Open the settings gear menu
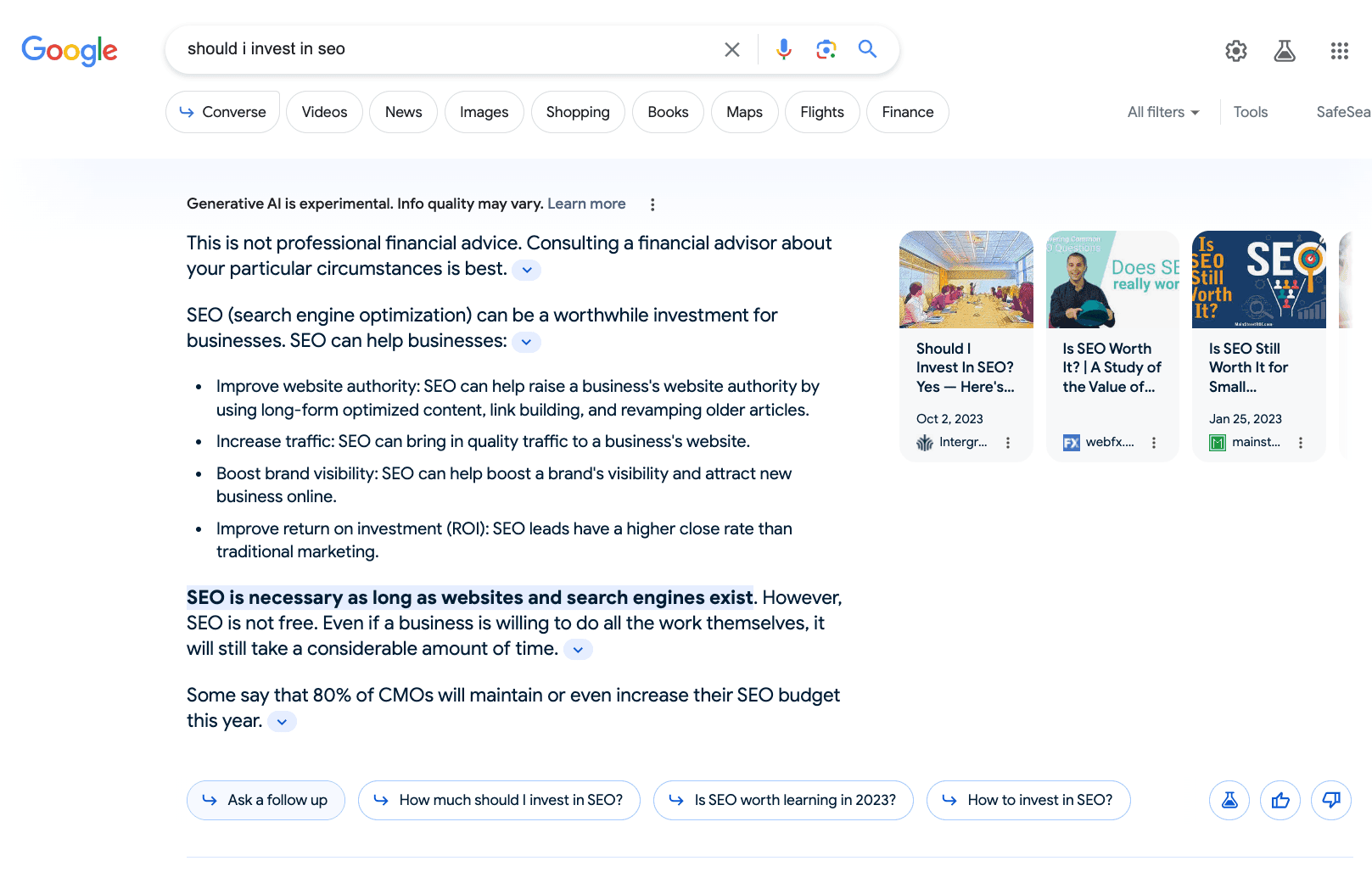This screenshot has width=1372, height=872. 1235,51
